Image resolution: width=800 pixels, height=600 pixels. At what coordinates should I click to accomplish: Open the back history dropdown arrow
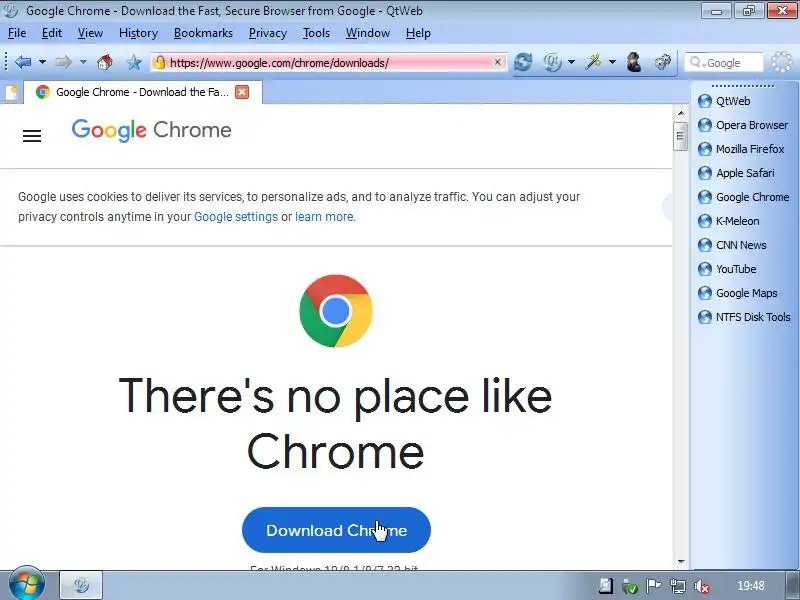(x=42, y=62)
